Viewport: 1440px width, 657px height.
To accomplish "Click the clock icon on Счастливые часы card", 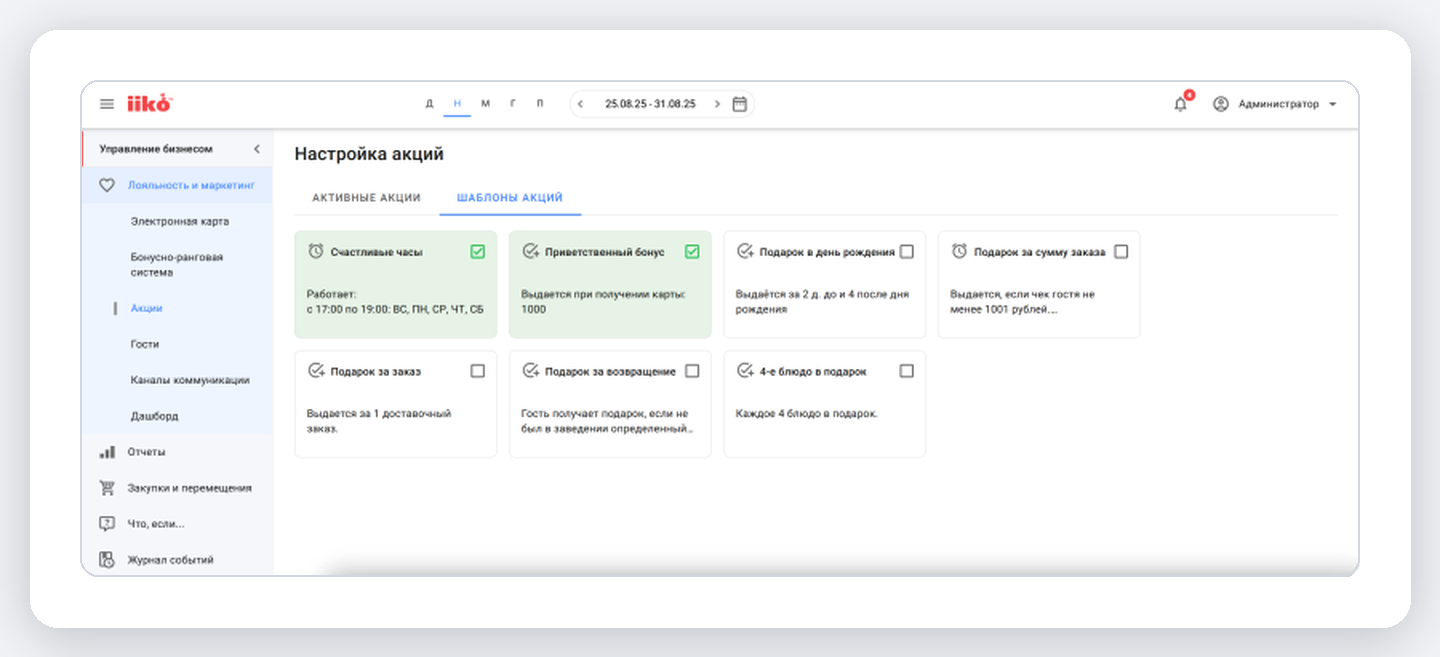I will [x=316, y=252].
